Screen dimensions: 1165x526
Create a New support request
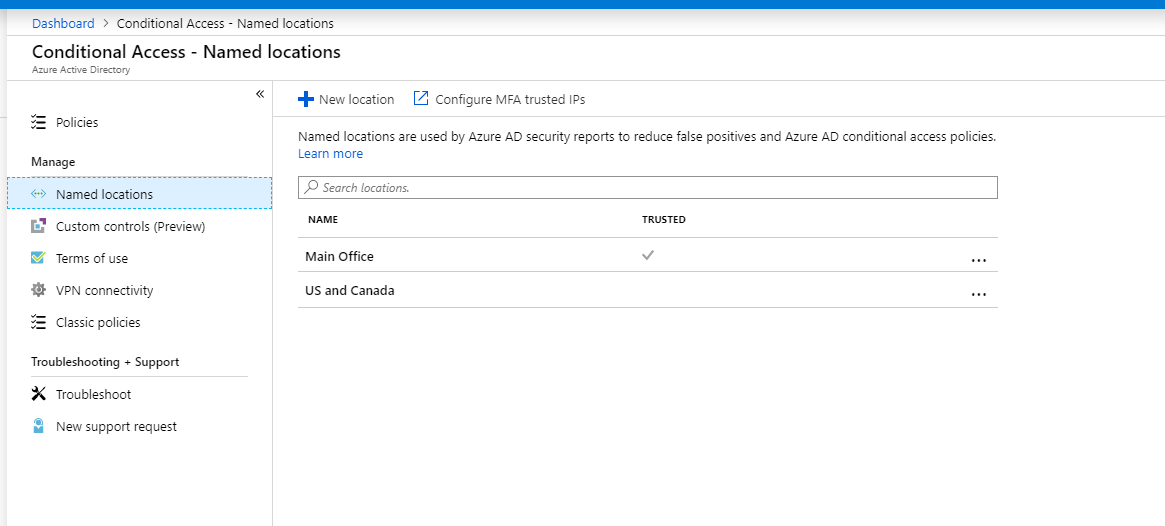(x=140, y=426)
